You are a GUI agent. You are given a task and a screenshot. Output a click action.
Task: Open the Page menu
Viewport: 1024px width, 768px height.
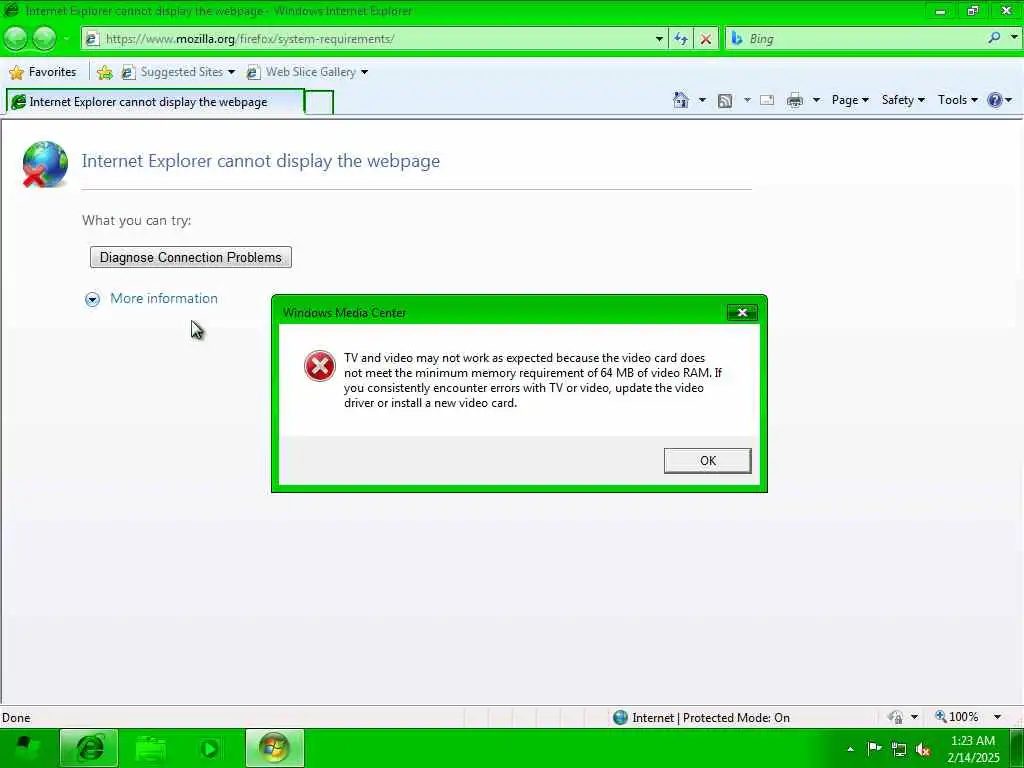click(x=850, y=100)
